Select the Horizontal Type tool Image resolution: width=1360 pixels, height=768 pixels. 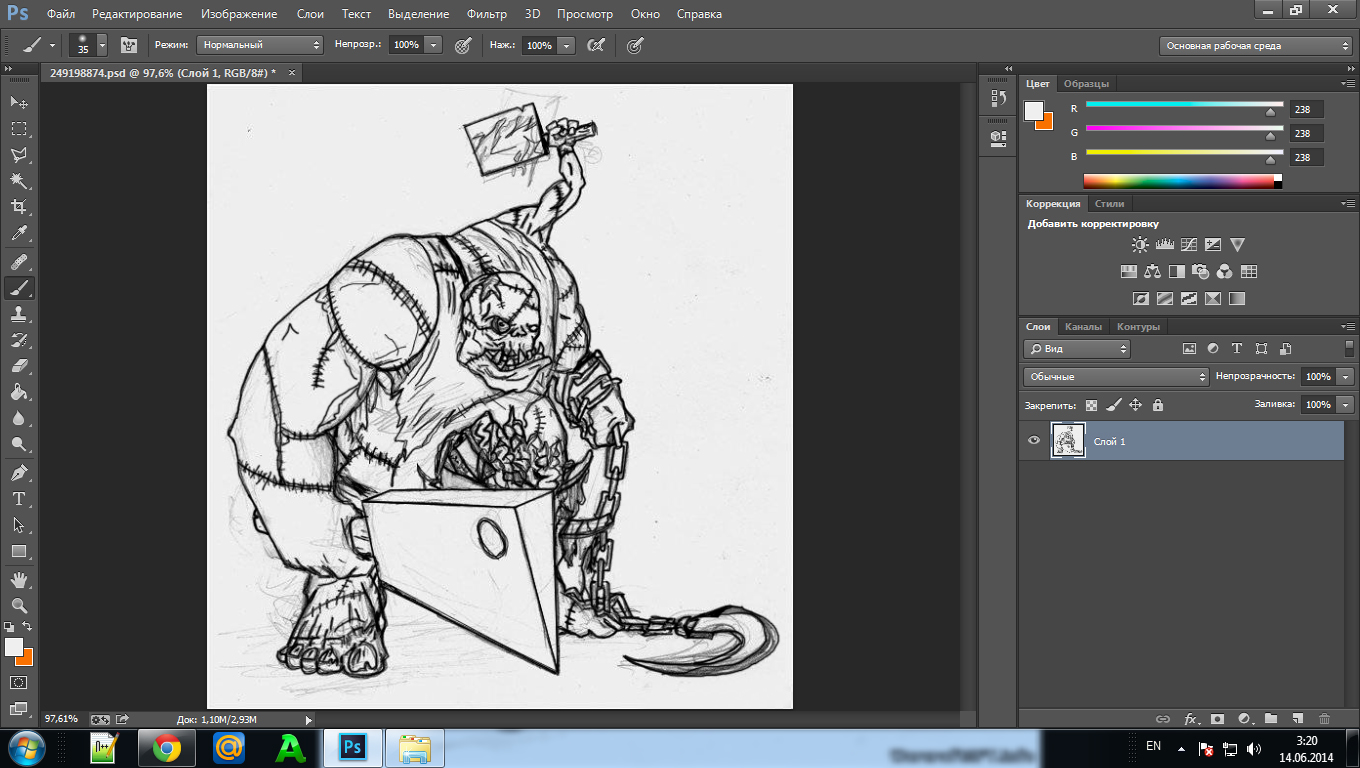[19, 499]
